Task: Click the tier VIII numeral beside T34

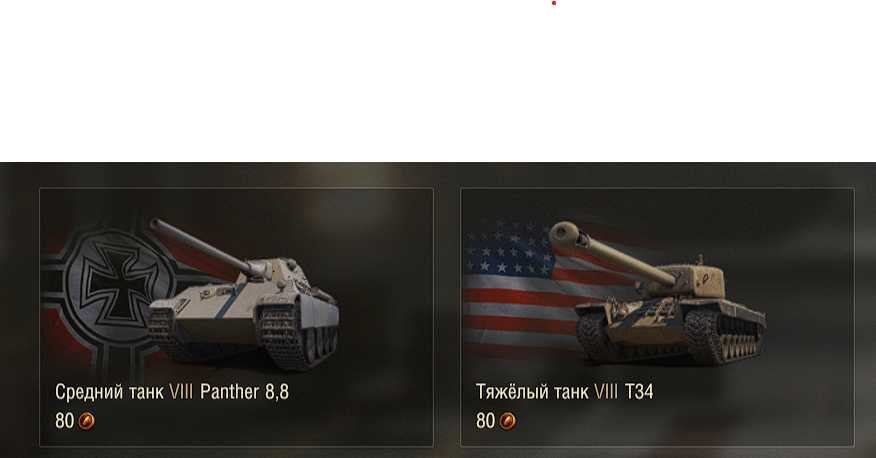Action: pos(606,392)
